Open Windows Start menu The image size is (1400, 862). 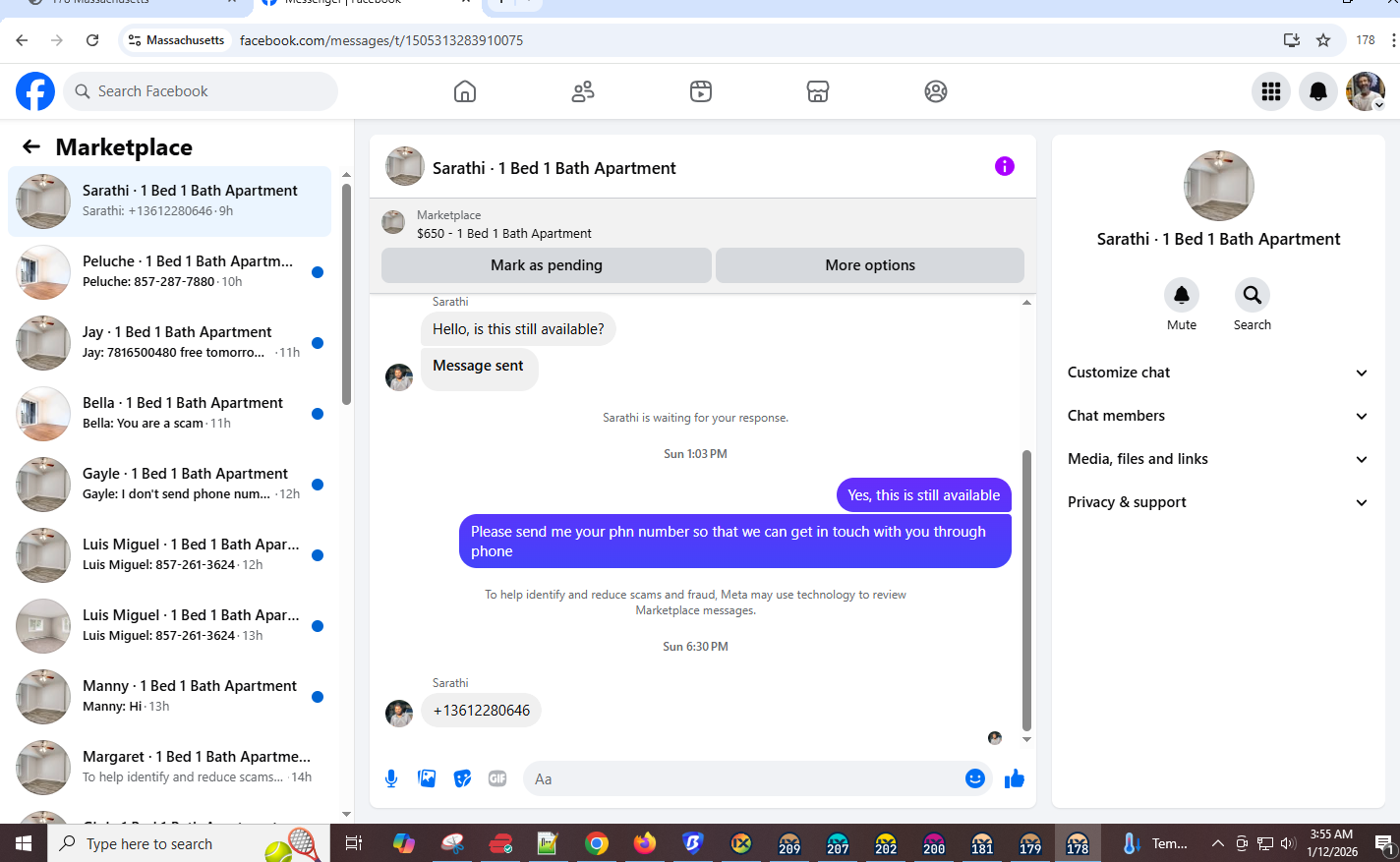point(24,843)
